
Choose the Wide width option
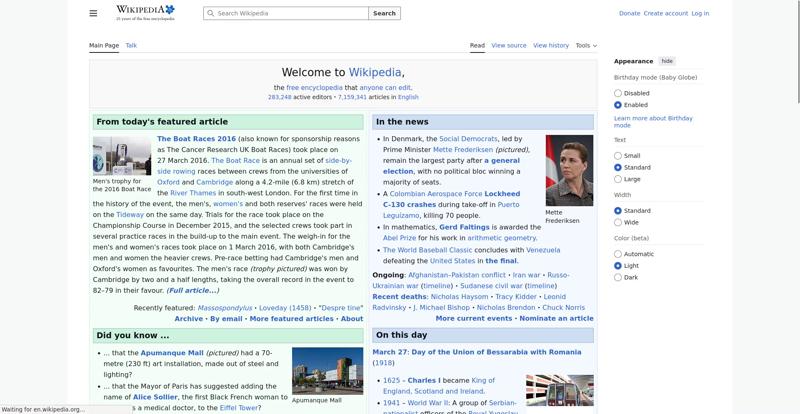tap(618, 222)
